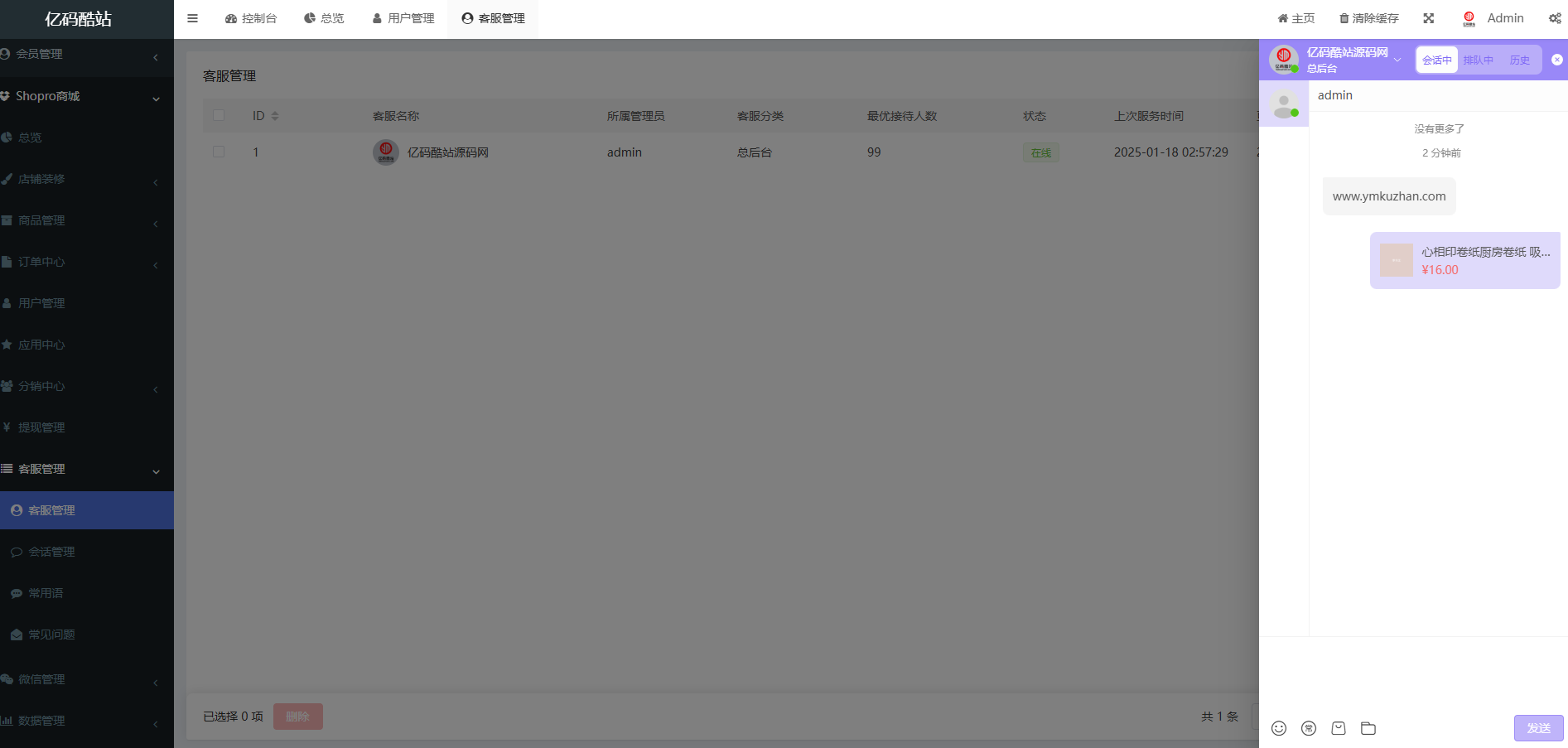Click the 发送 send button
1568x748 pixels.
pos(1538,728)
